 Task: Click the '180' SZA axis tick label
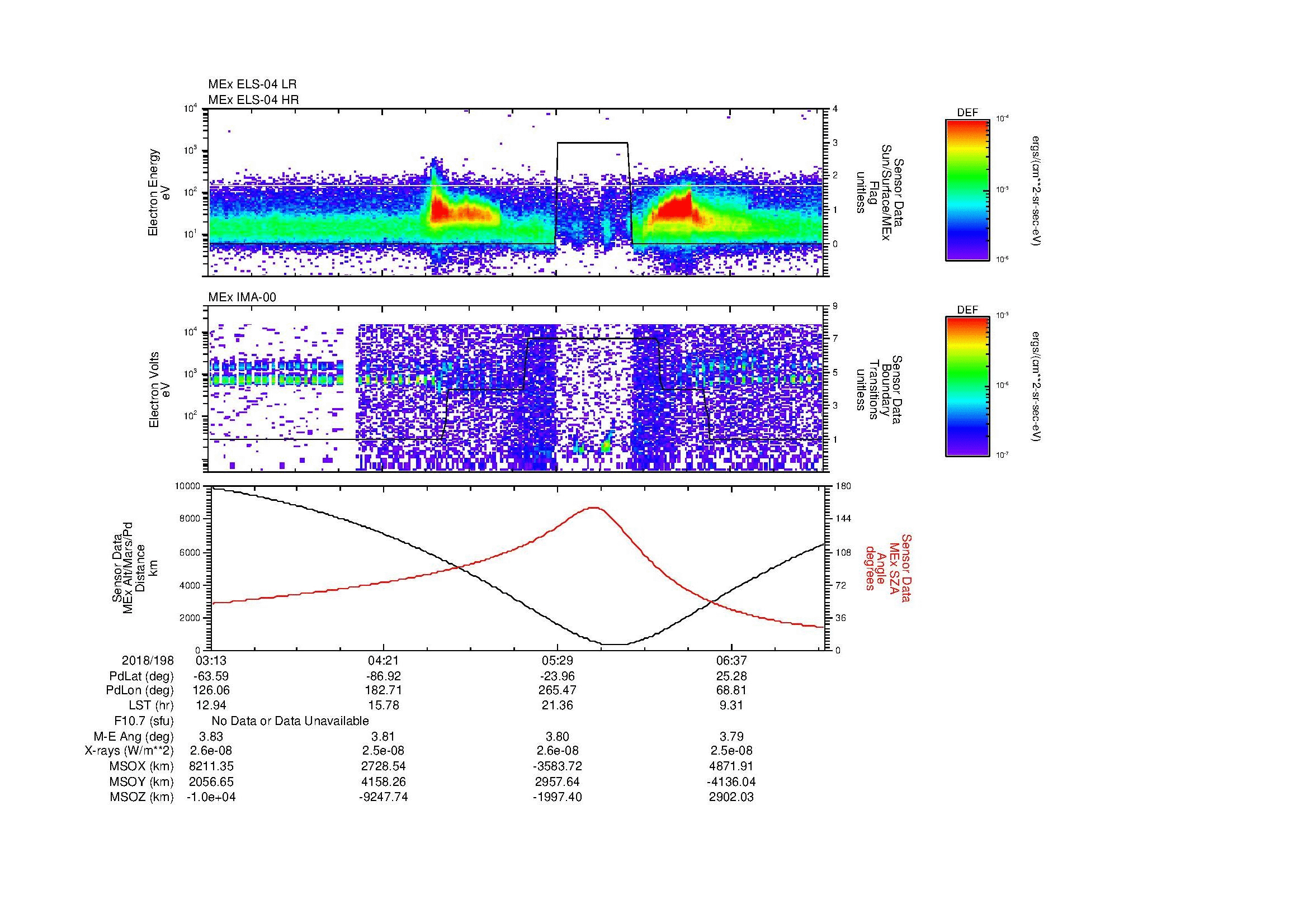(x=843, y=486)
